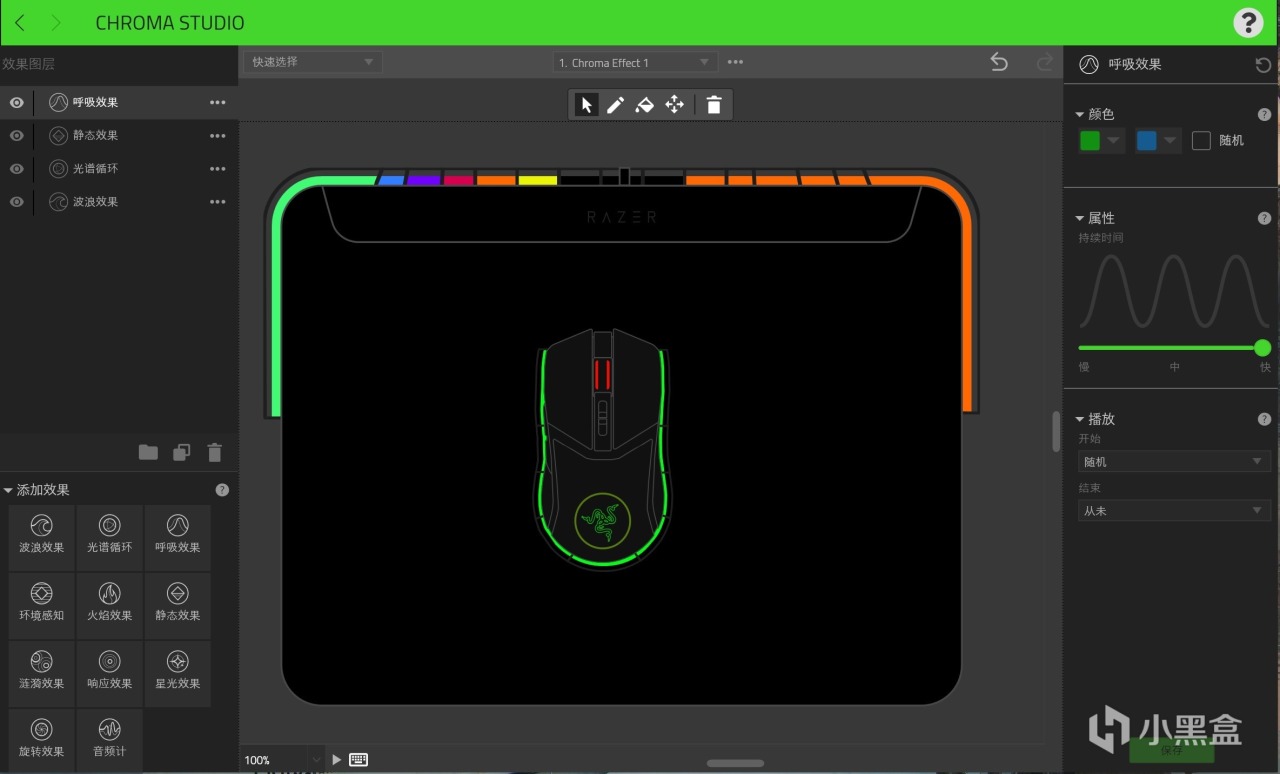This screenshot has height=774, width=1280.
Task: Open the options menu for the 波浪效果 layer
Action: (218, 201)
